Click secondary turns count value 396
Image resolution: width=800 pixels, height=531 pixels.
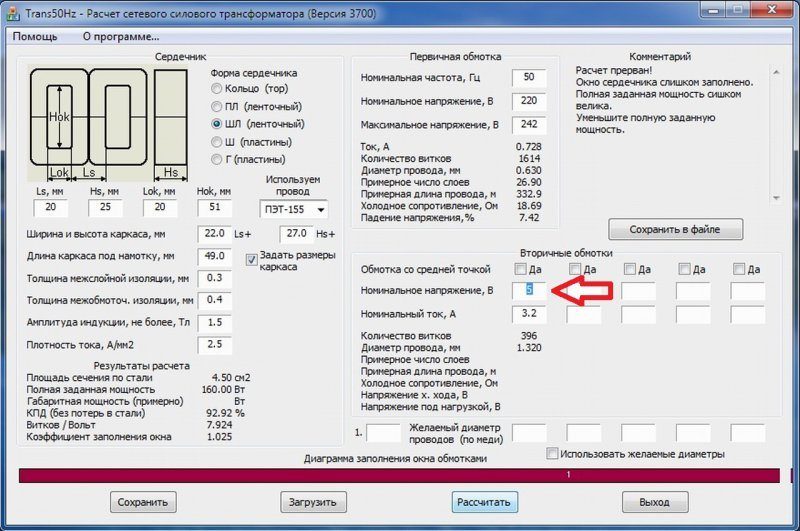coord(529,336)
